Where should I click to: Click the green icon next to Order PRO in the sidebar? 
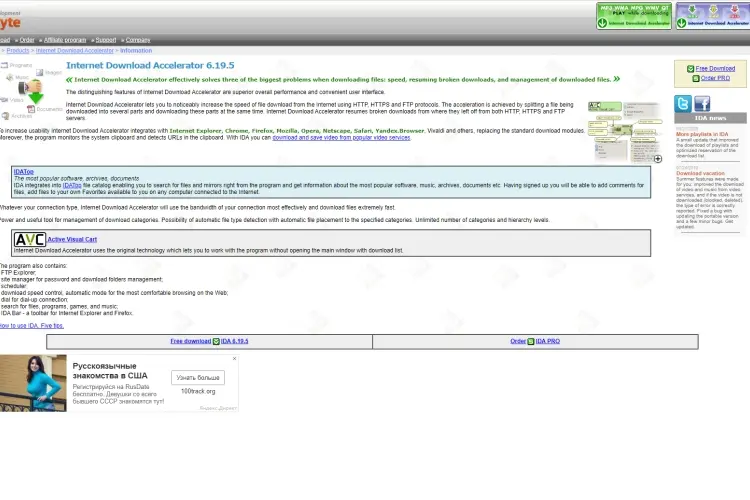point(695,78)
